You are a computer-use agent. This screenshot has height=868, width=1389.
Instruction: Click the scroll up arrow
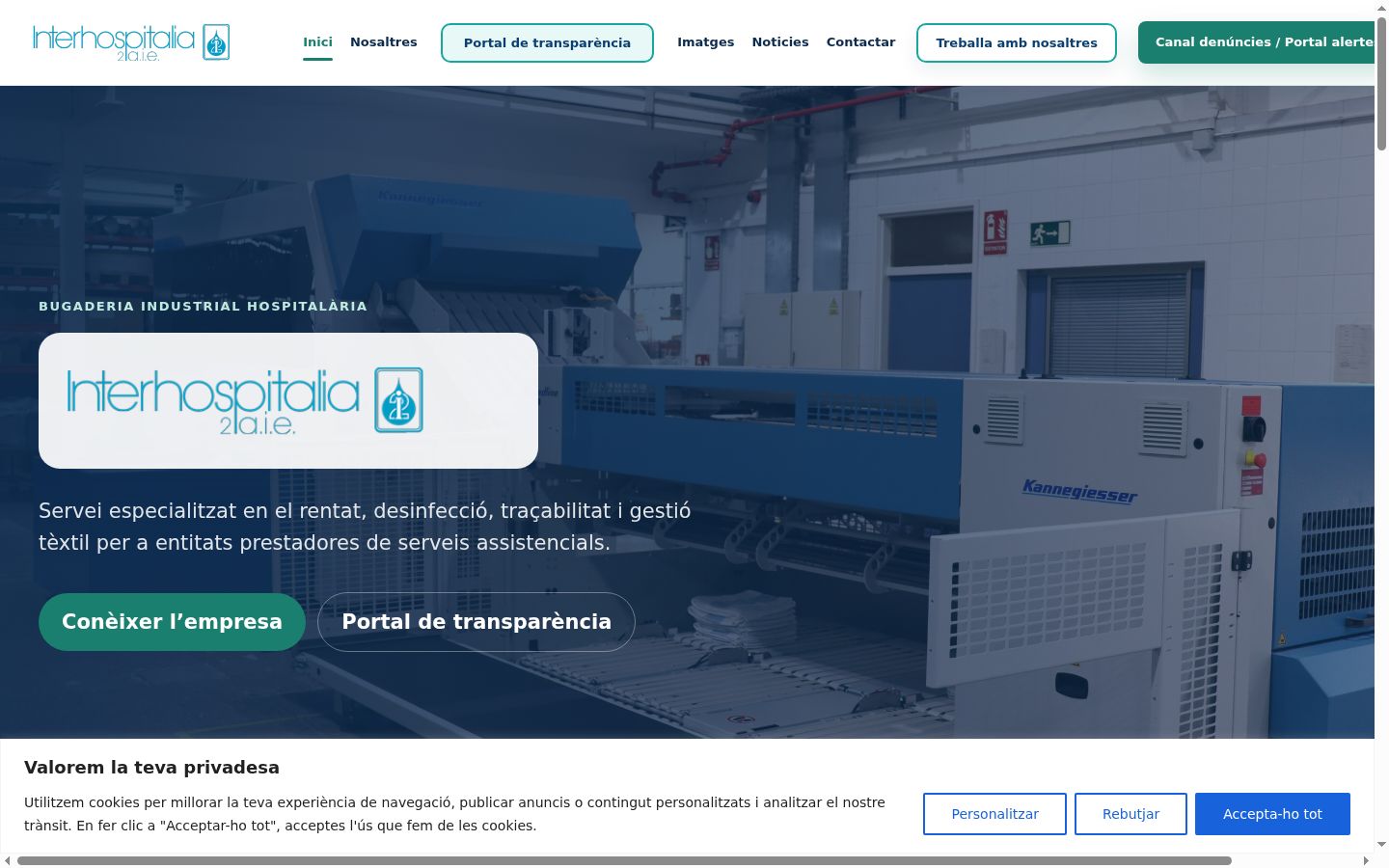[1381, 8]
